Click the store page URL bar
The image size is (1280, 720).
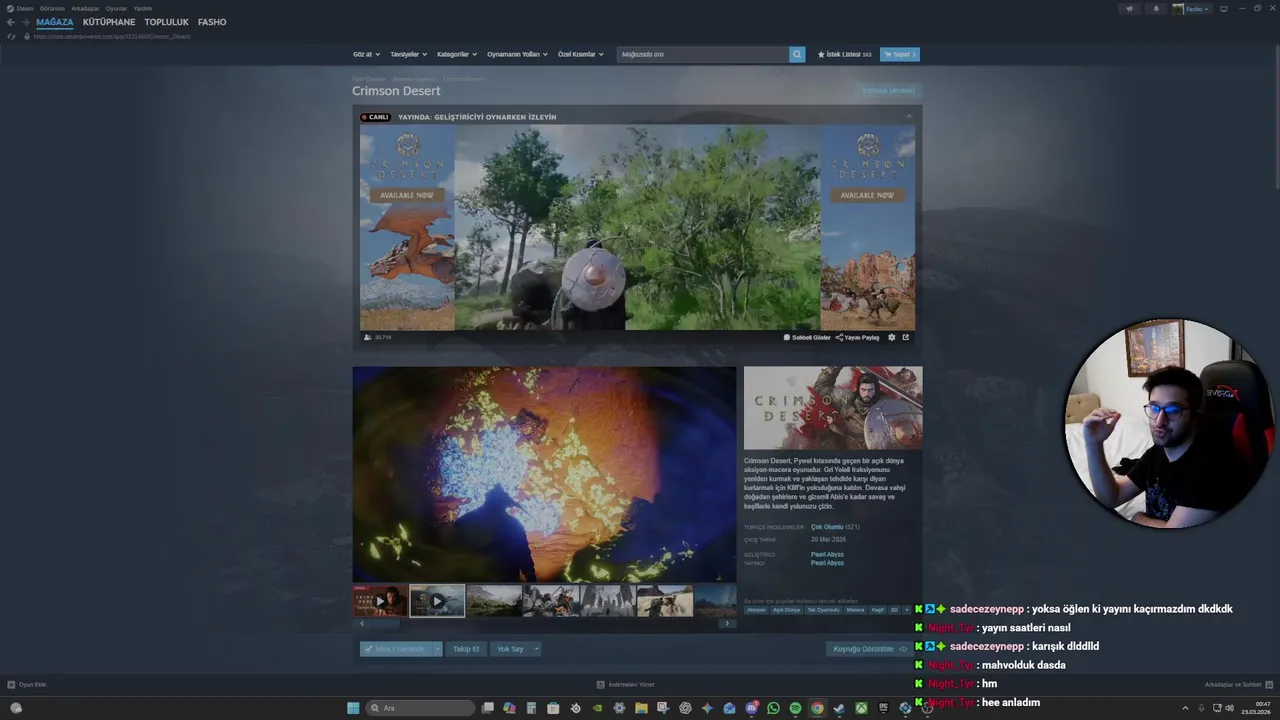click(112, 36)
